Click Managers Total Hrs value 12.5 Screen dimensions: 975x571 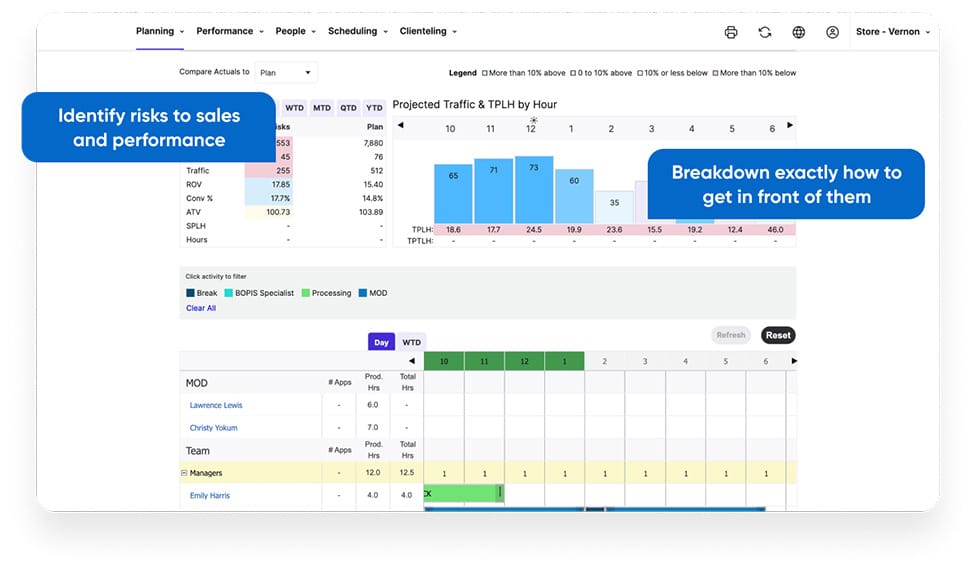pyautogui.click(x=407, y=473)
